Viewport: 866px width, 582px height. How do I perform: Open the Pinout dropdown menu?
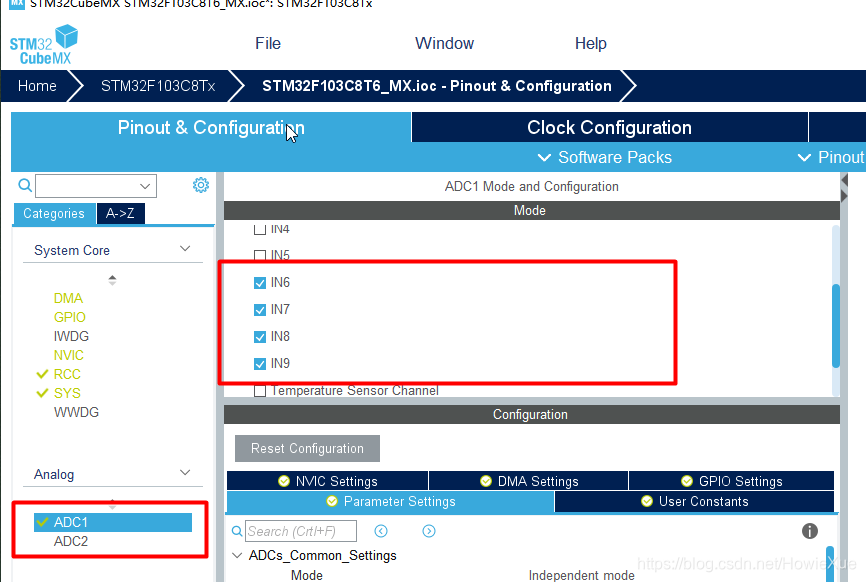point(831,157)
